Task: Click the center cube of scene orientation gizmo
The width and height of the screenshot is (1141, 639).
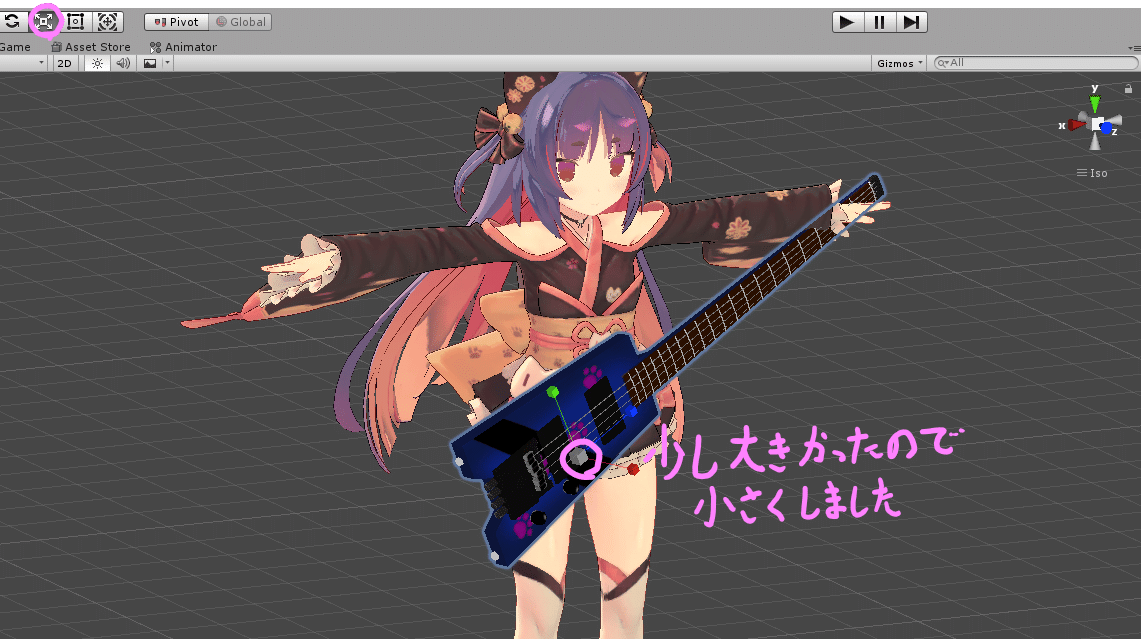Action: click(x=1096, y=124)
